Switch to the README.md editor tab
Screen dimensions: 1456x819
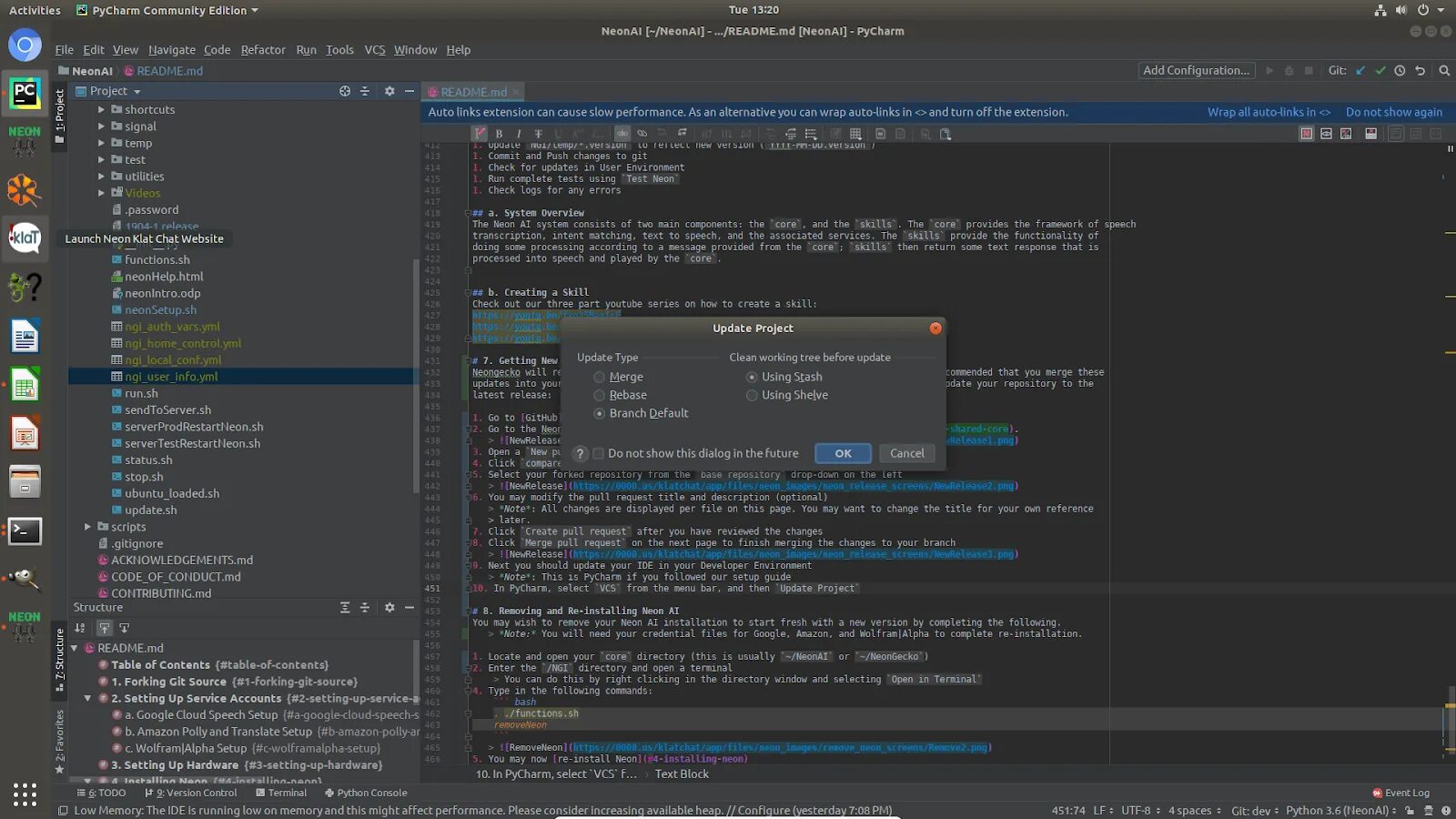click(x=473, y=92)
